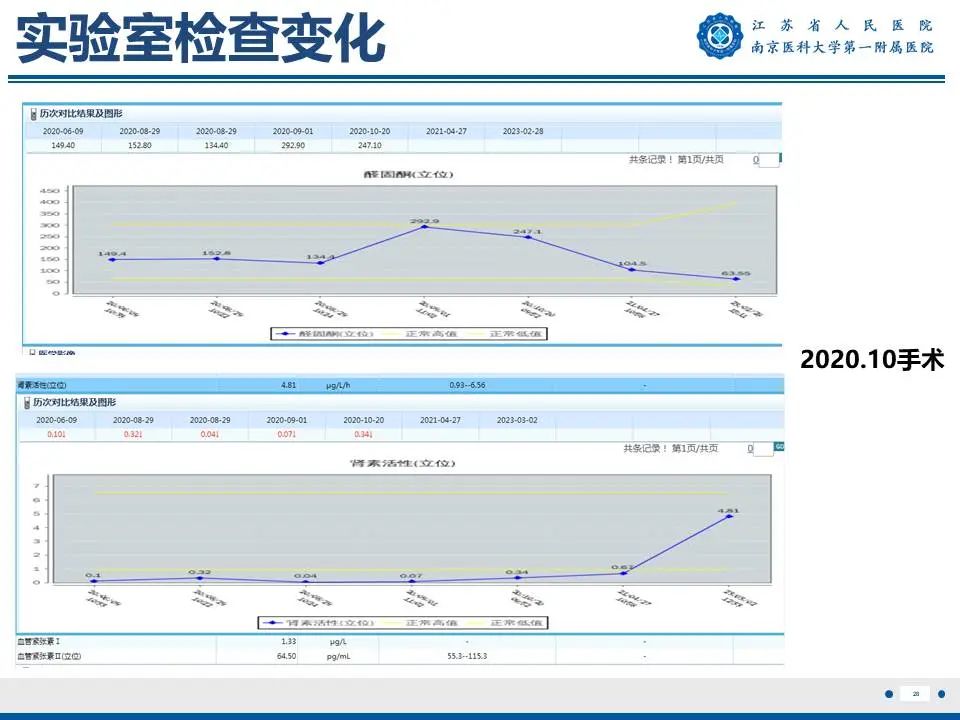This screenshot has height=720, width=960.
Task: Select the 247.10 value cell
Action: [370, 146]
